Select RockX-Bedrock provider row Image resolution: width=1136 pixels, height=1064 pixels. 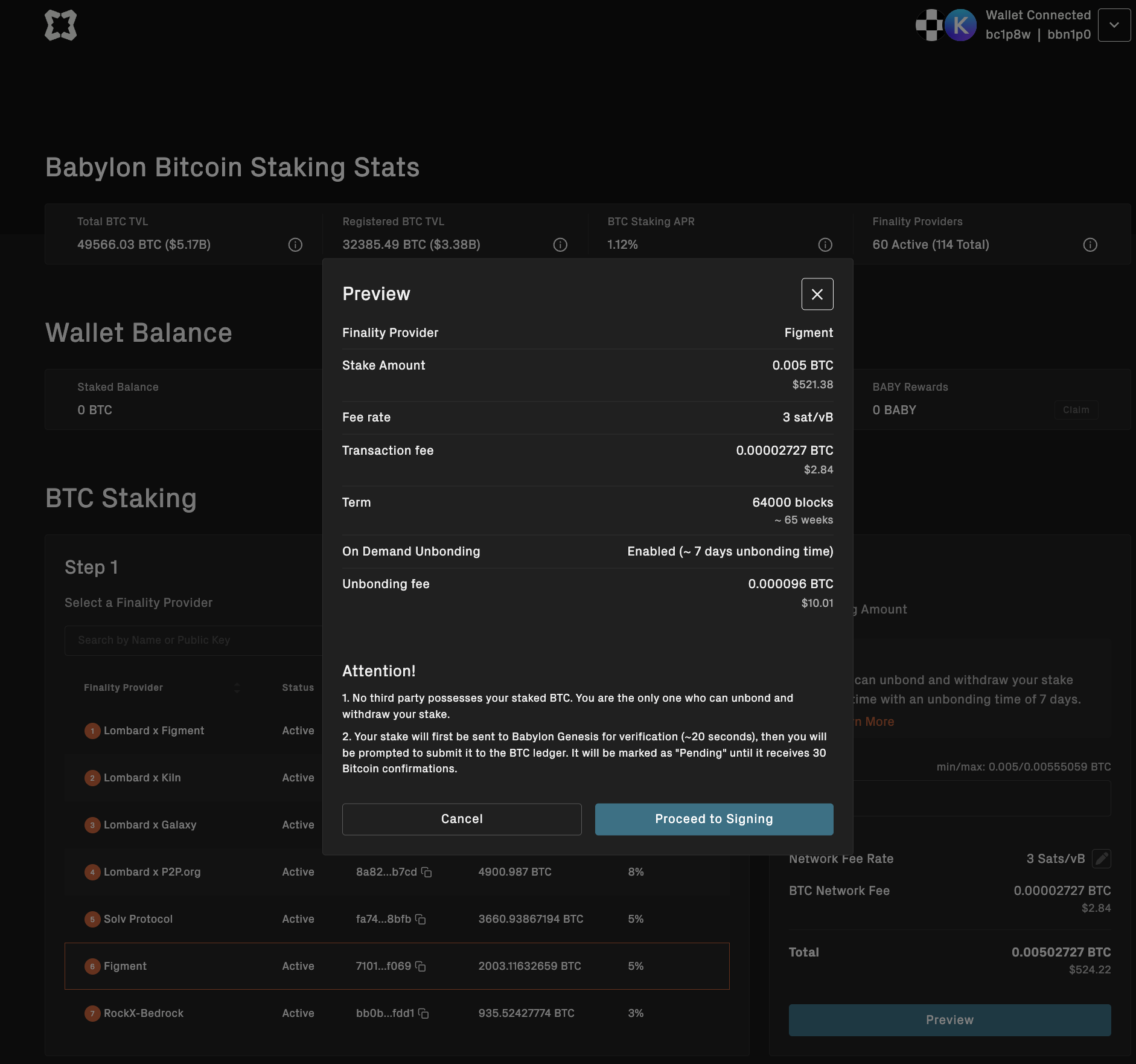(397, 1013)
